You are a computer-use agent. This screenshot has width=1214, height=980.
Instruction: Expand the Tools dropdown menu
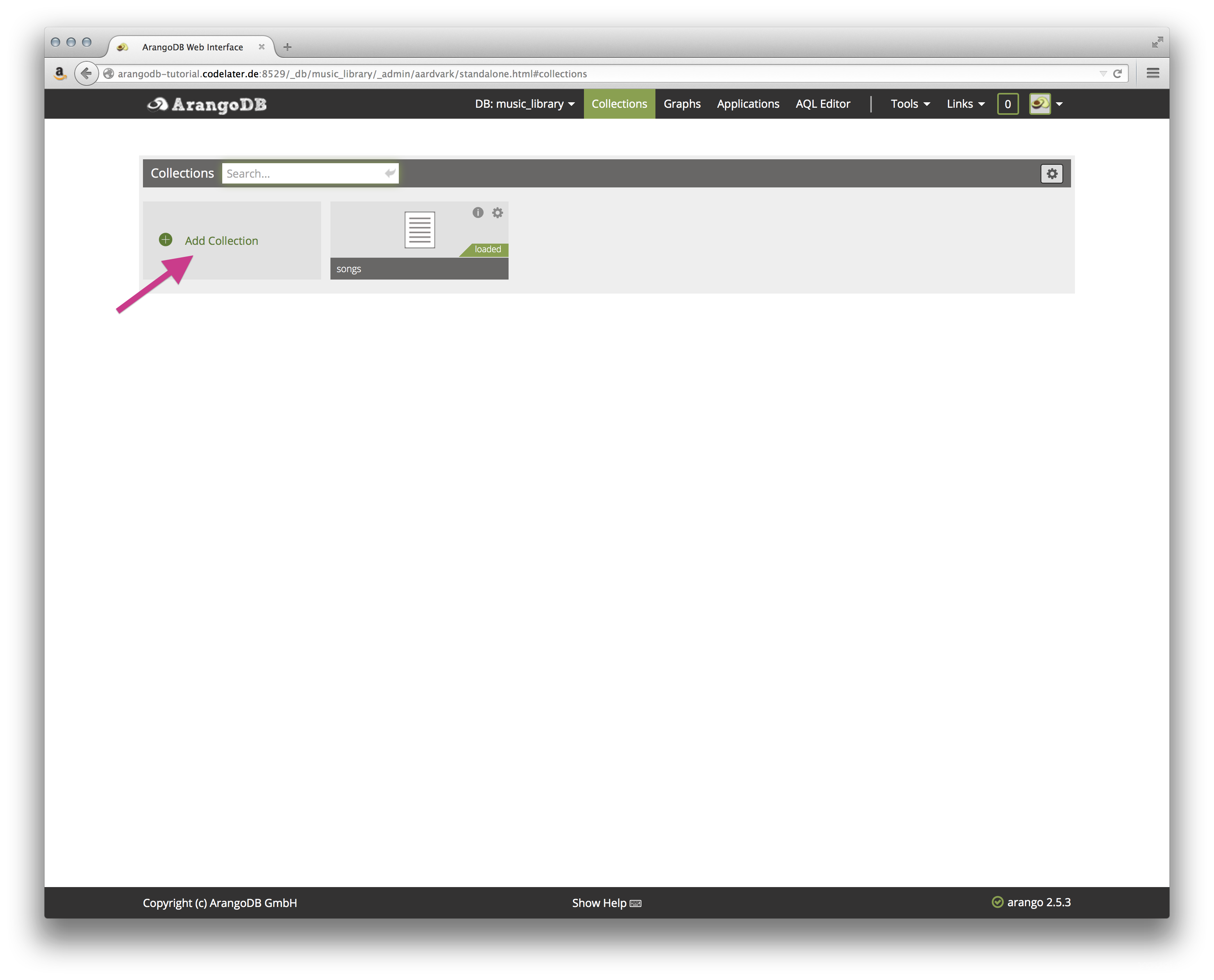pyautogui.click(x=909, y=104)
